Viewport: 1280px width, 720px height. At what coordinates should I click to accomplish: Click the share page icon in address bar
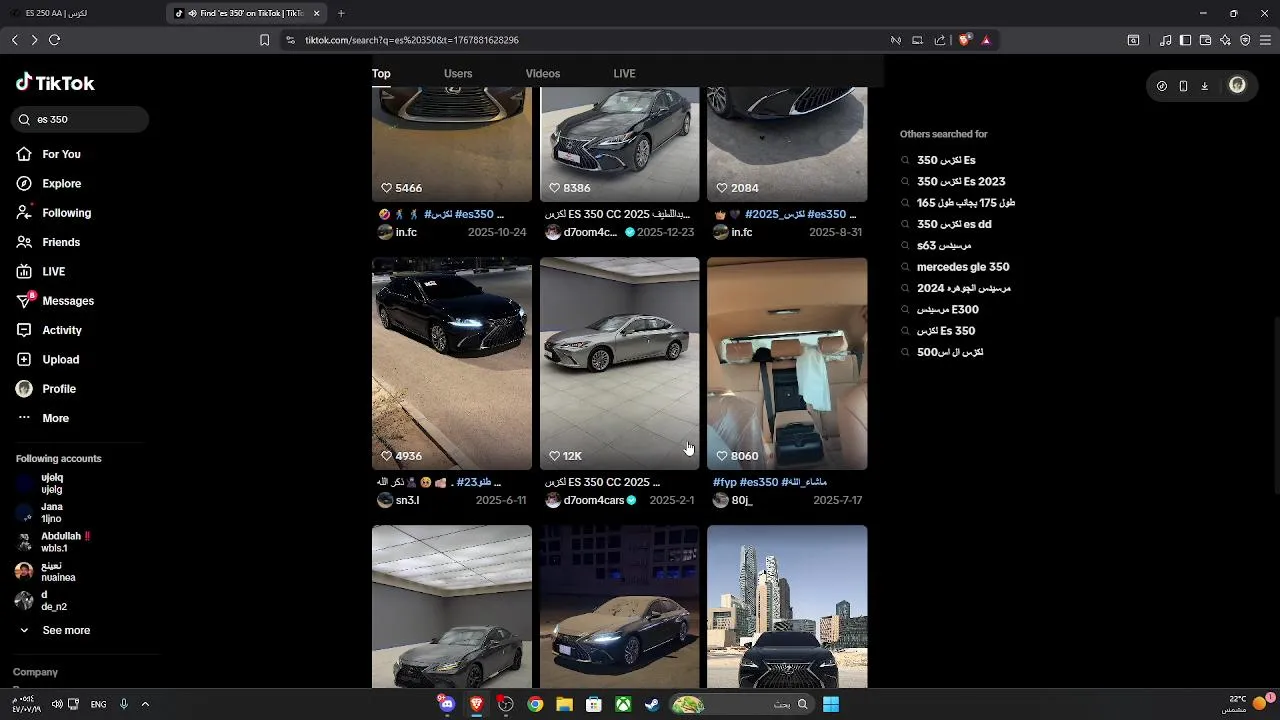(940, 40)
